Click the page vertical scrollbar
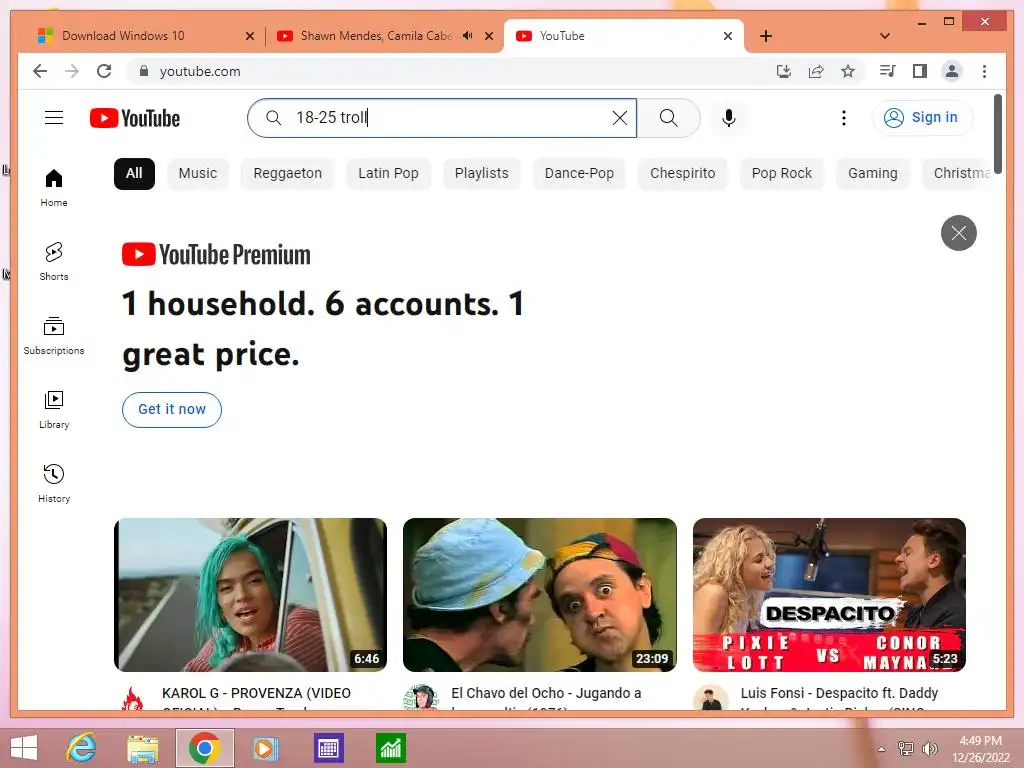This screenshot has height=768, width=1024. click(997, 133)
